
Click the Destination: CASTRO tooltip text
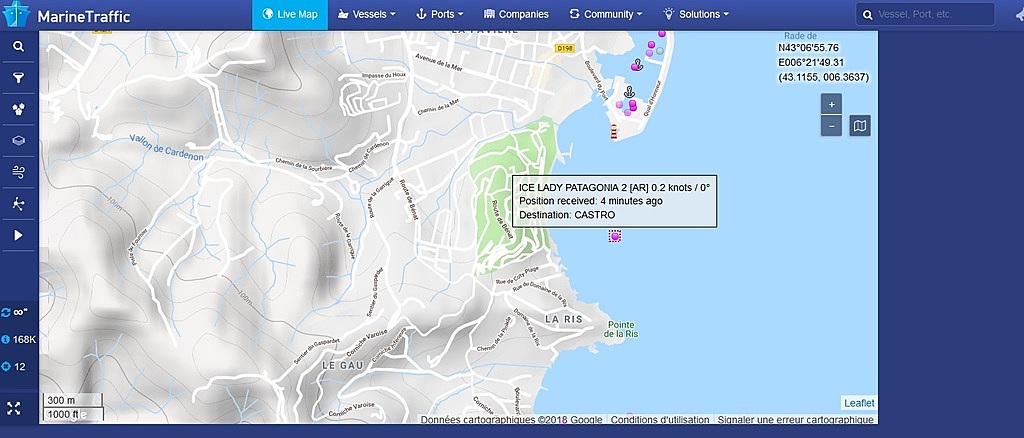567,215
